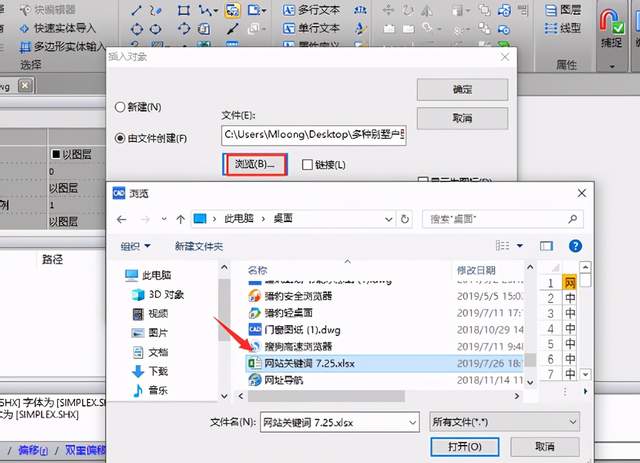The height and width of the screenshot is (463, 640).
Task: Click the 打开(O) button
Action: pos(464,447)
